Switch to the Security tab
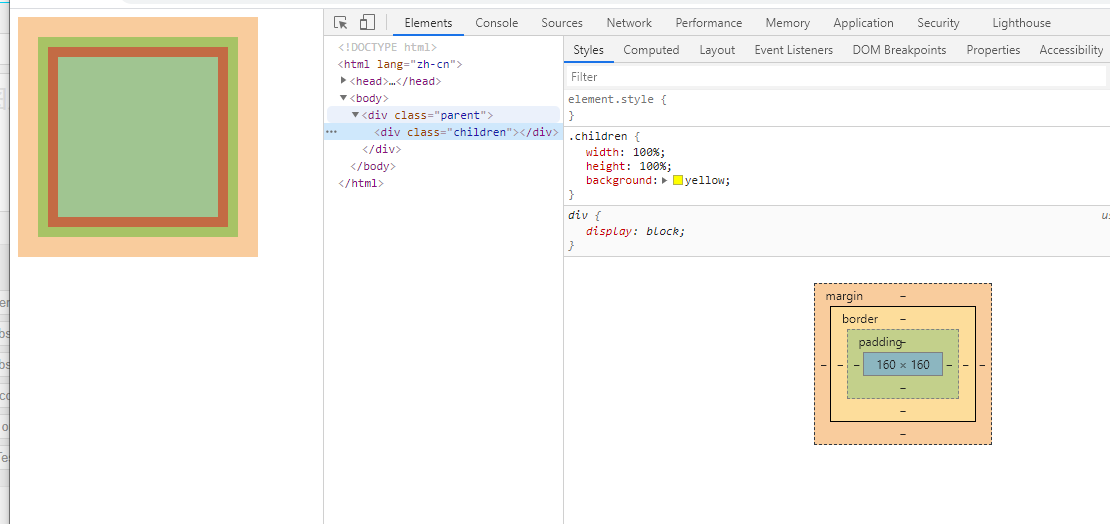Screen dimensions: 1110x524 [x=938, y=23]
